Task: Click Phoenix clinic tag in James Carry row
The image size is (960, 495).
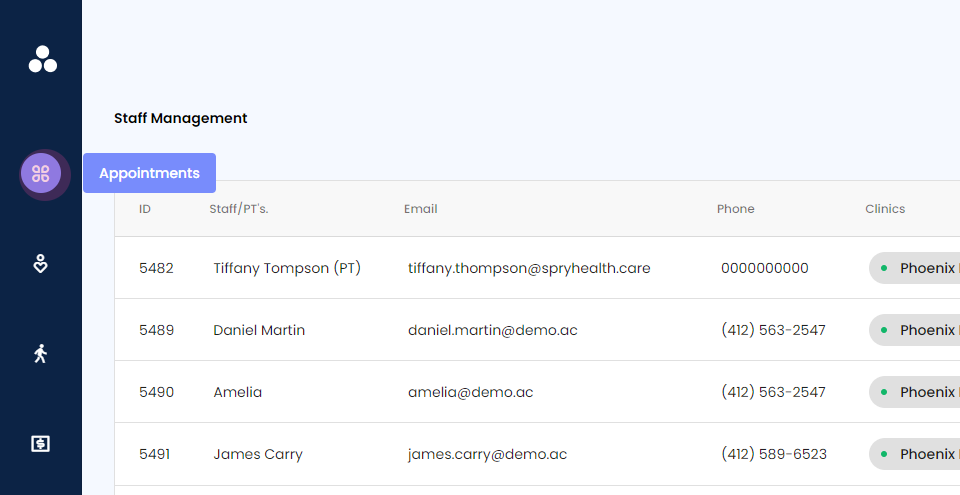Action: tap(915, 455)
